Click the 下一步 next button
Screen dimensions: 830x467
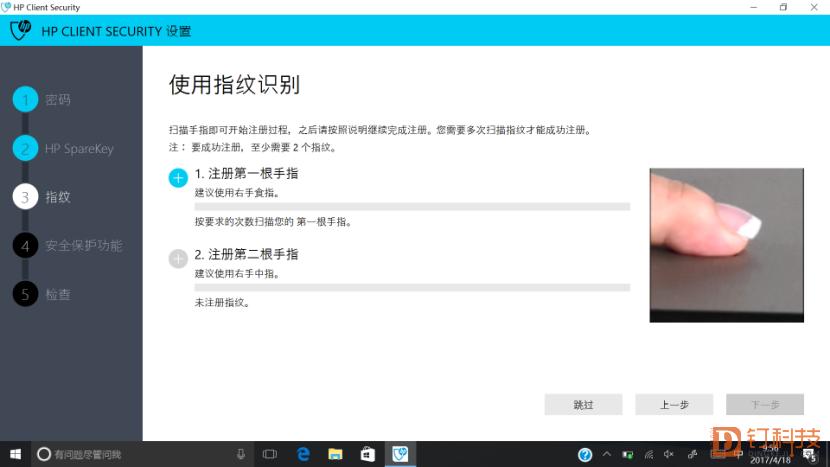[x=765, y=405]
